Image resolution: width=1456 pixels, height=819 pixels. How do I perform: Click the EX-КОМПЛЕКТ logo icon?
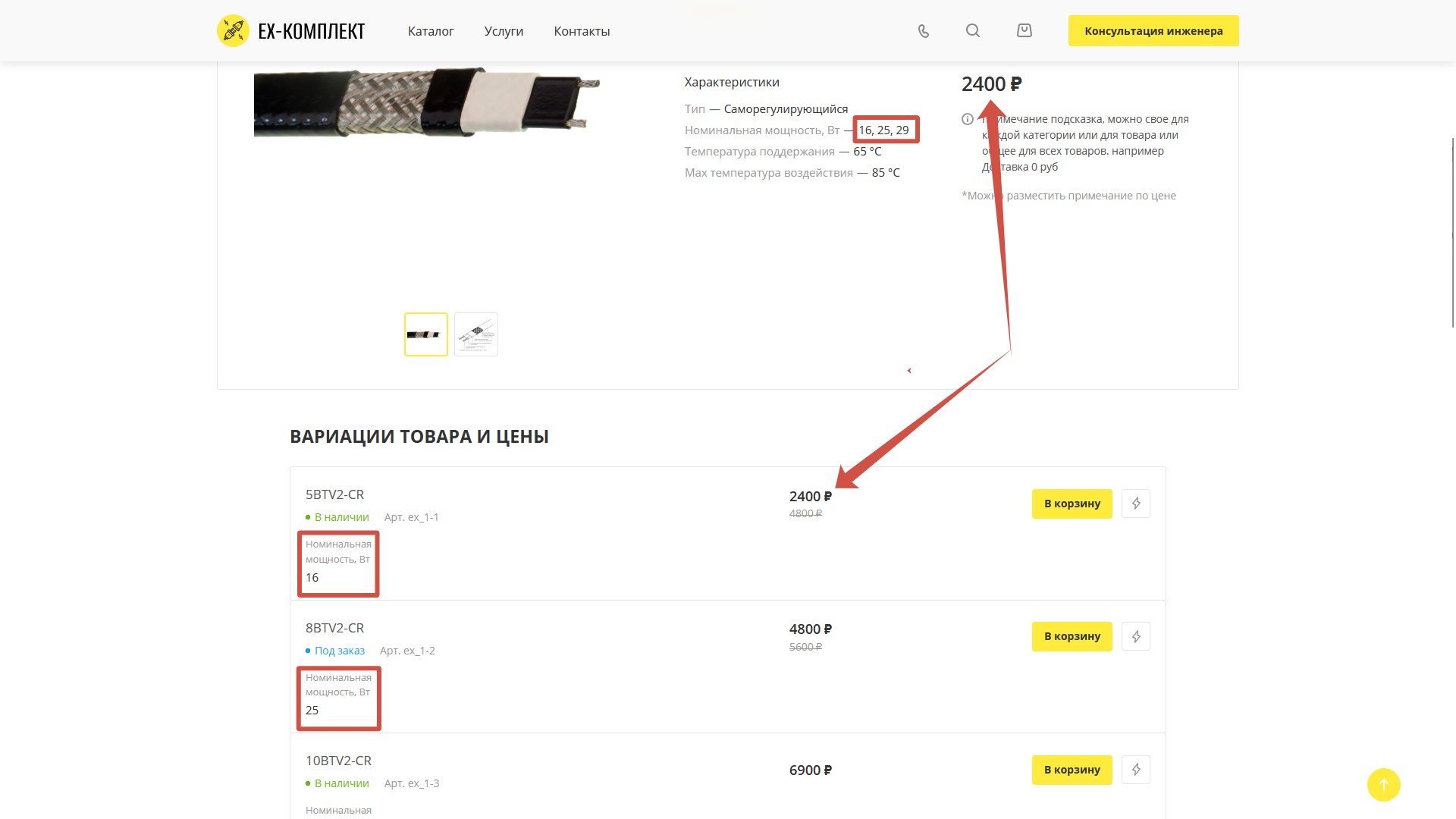coord(233,31)
